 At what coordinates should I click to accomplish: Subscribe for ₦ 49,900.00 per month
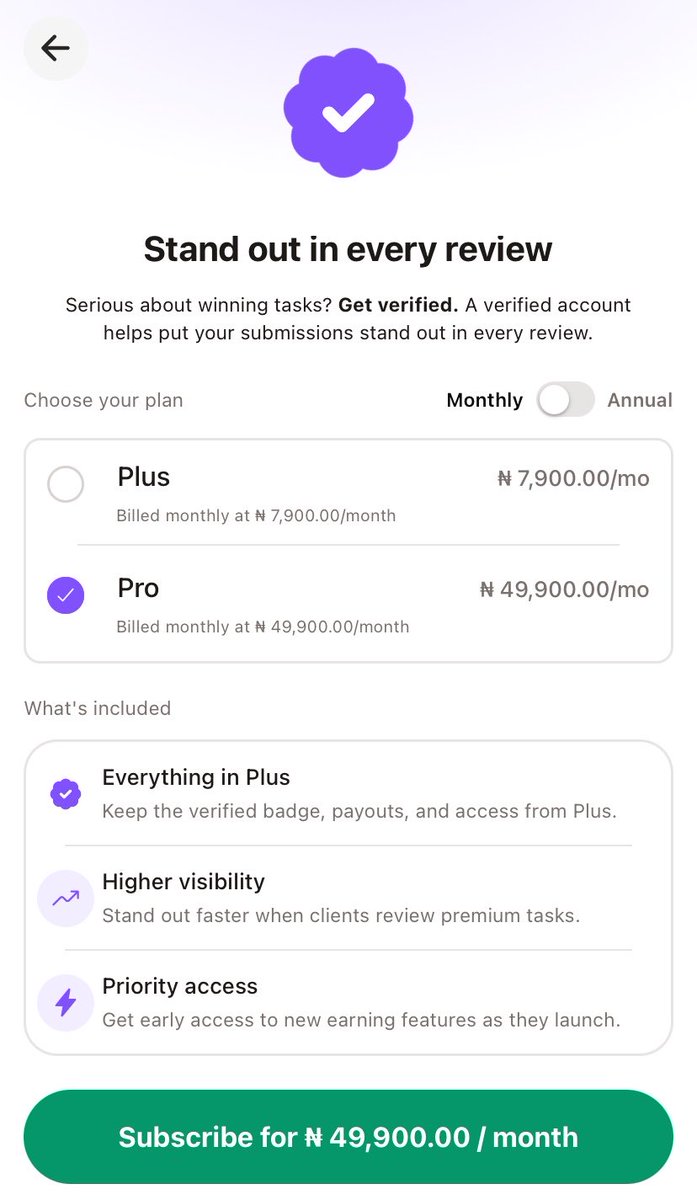pyautogui.click(x=348, y=1137)
